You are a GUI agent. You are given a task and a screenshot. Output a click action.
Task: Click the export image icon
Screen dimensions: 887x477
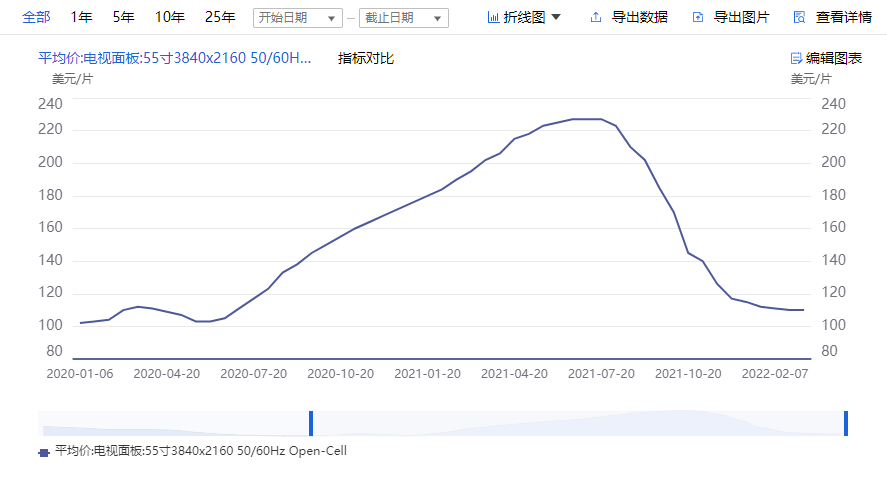click(x=697, y=17)
